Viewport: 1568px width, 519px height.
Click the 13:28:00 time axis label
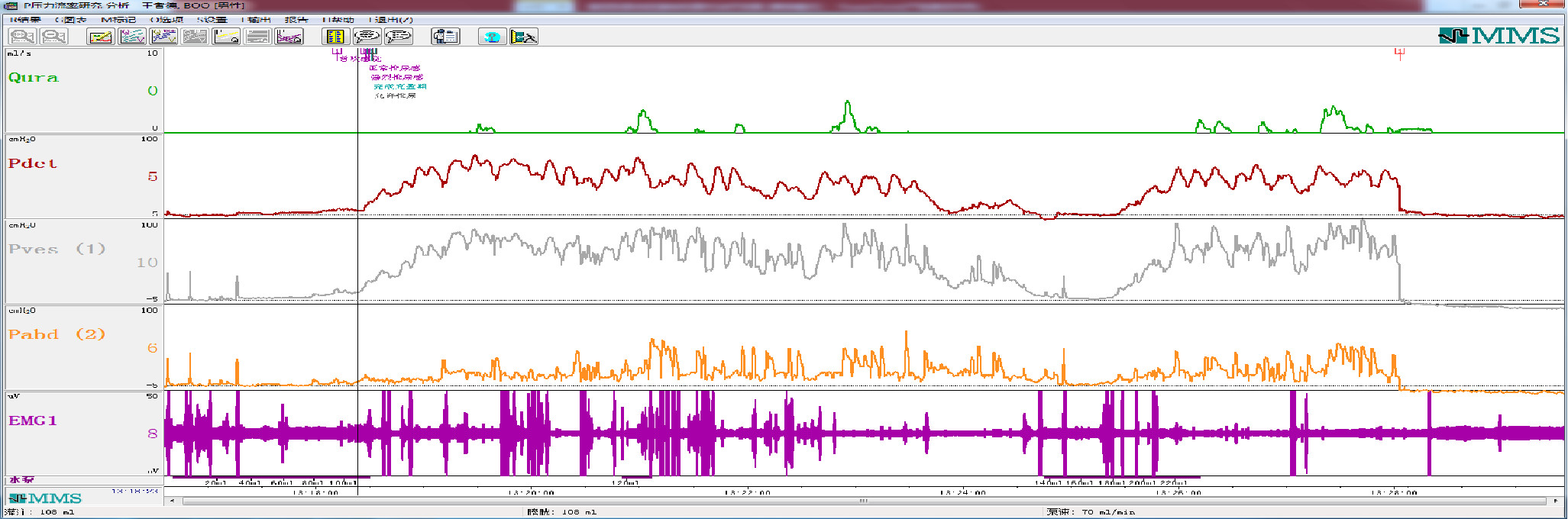1394,492
